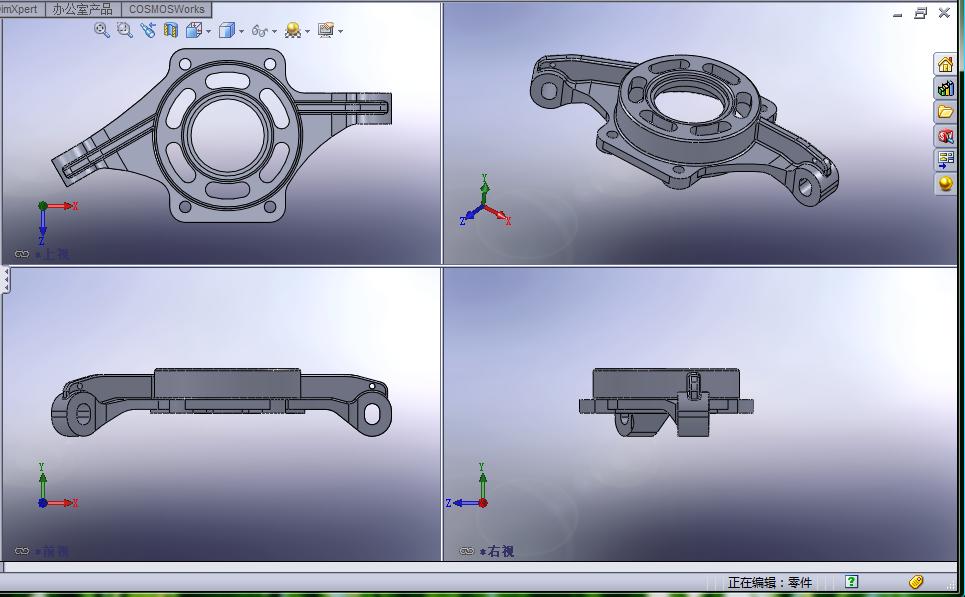Click the yellow tag icon in status bar

click(x=916, y=581)
